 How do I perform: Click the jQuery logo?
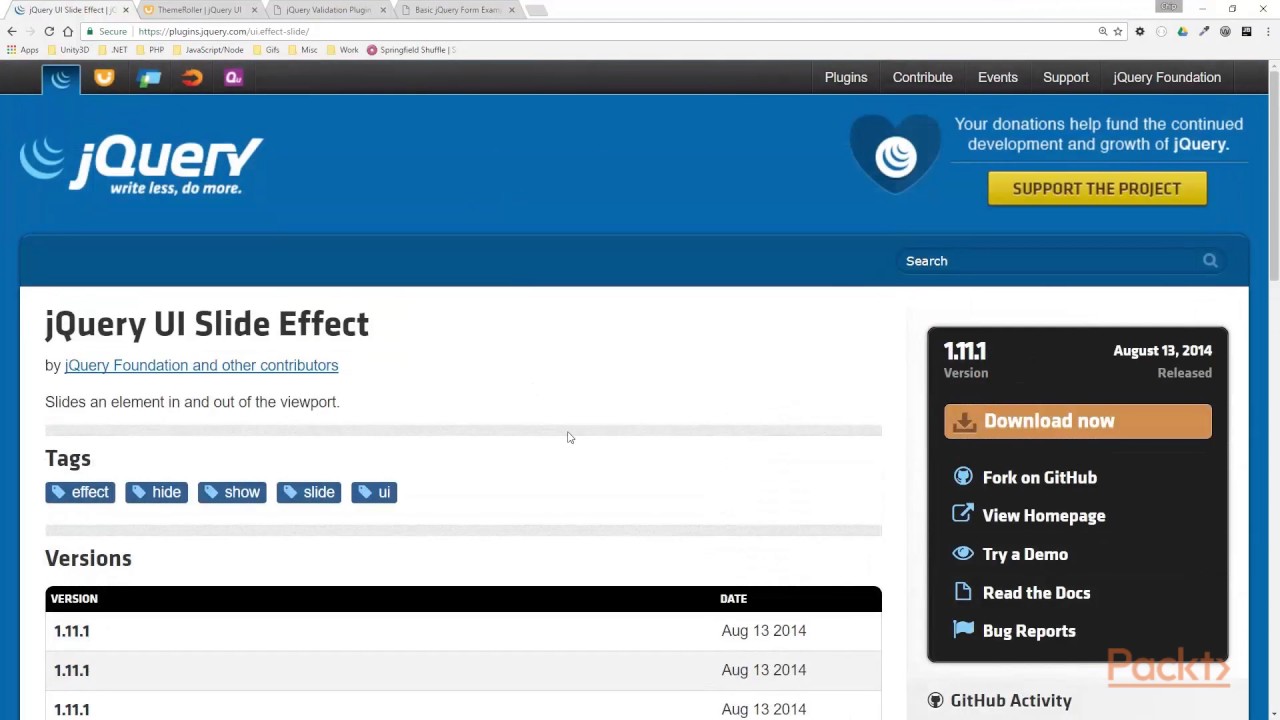(x=141, y=165)
